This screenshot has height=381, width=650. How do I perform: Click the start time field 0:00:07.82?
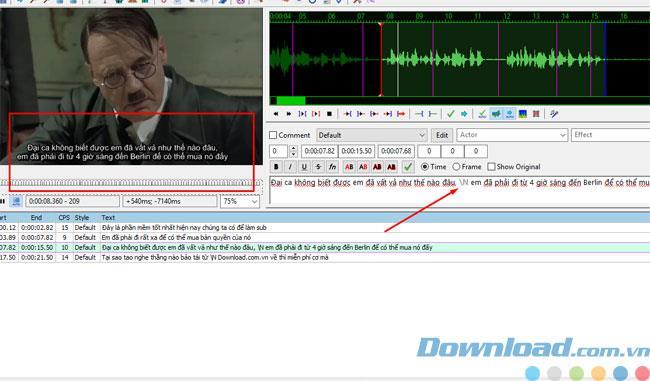click(319, 151)
